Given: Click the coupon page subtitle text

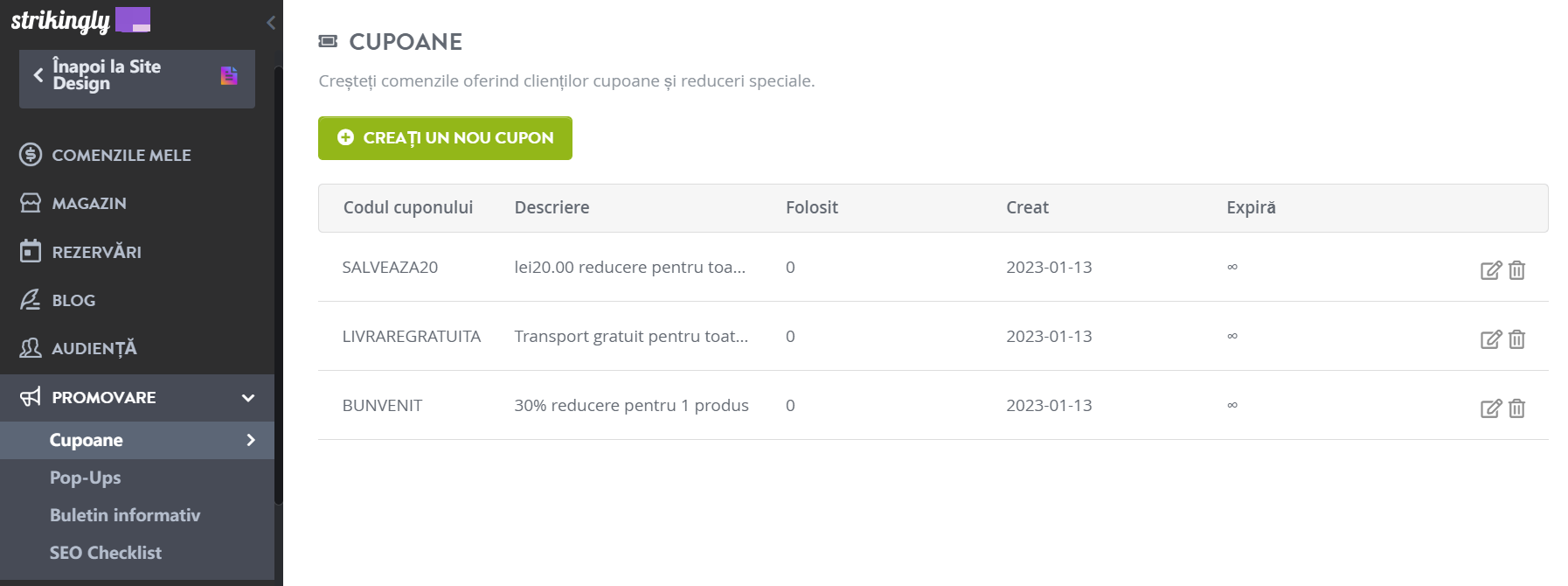Looking at the screenshot, I should pos(566,80).
